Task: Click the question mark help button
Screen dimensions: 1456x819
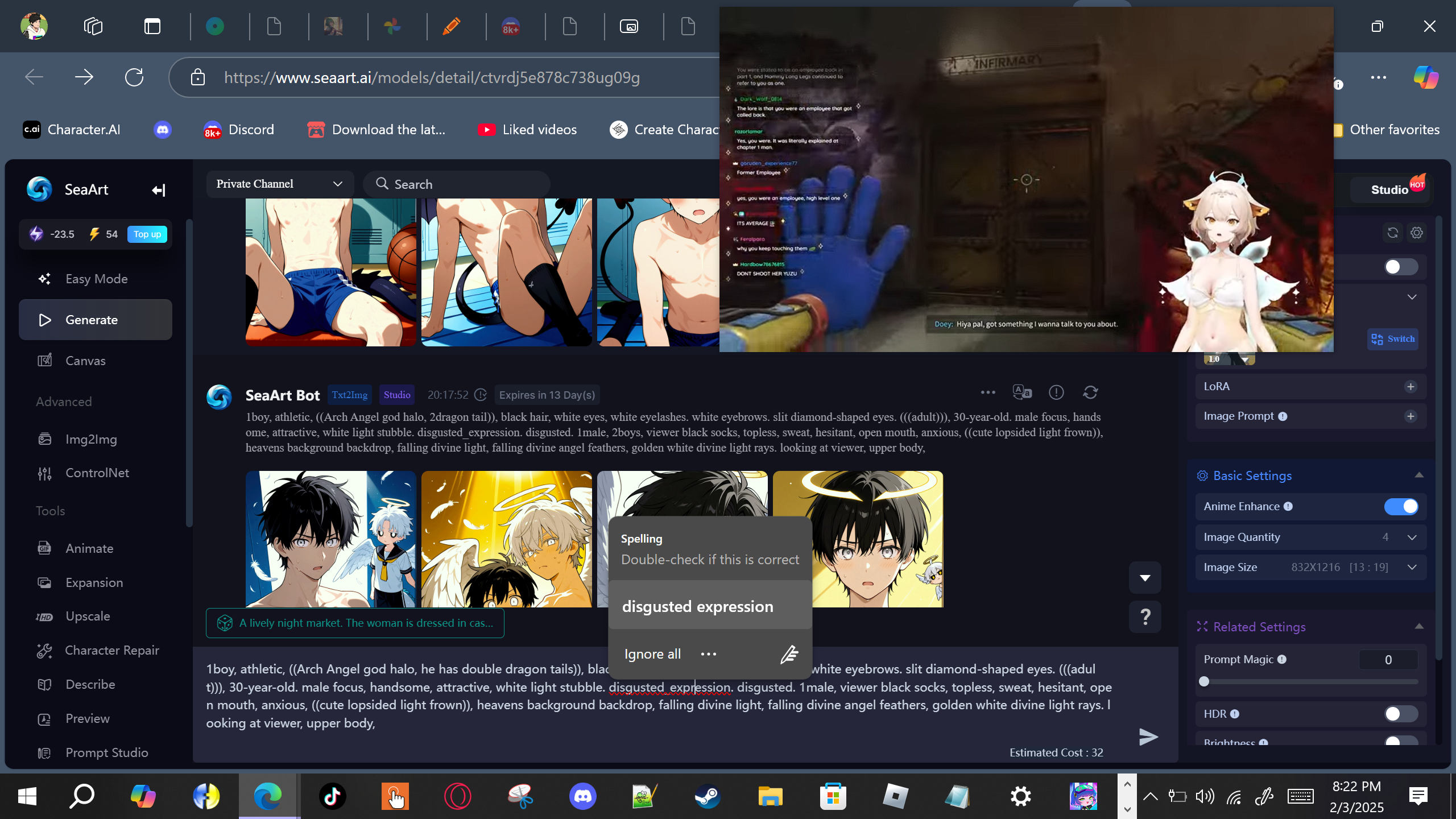Action: tap(1145, 617)
